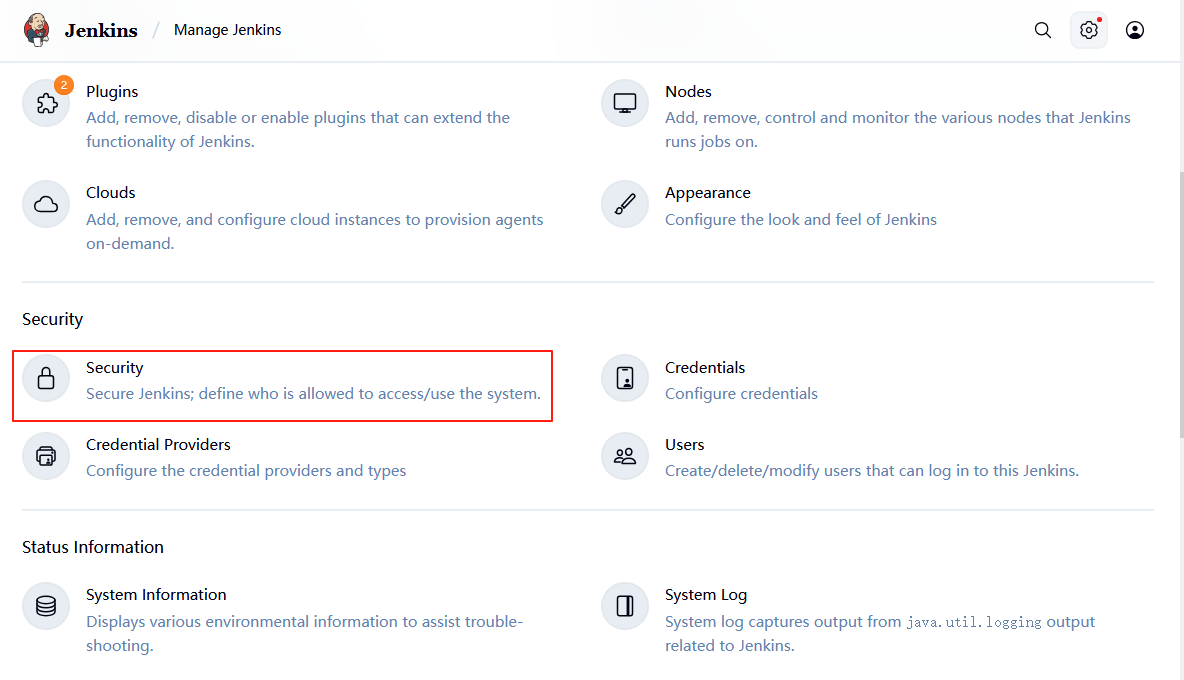Click the Credential Providers icon
This screenshot has width=1184, height=680.
click(x=46, y=456)
